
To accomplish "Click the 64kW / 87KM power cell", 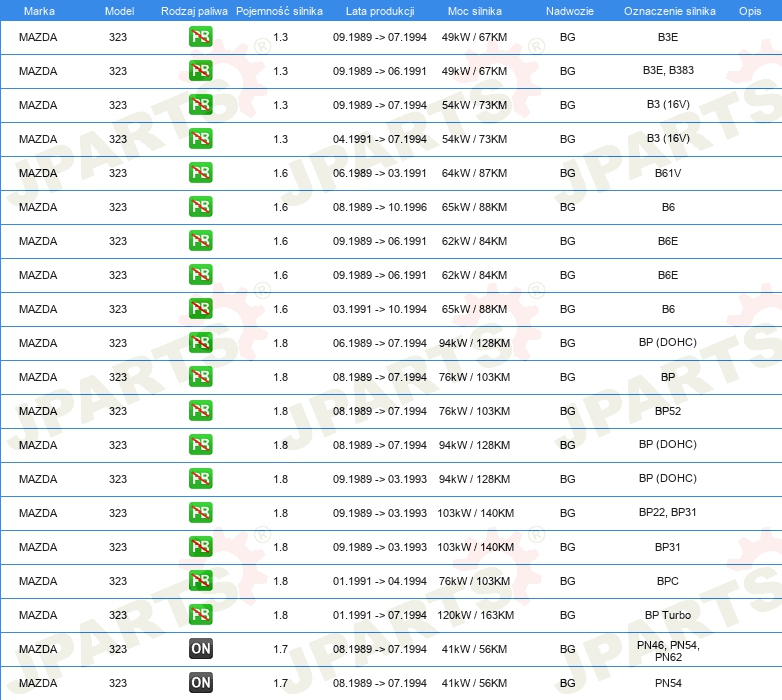I will coord(474,173).
